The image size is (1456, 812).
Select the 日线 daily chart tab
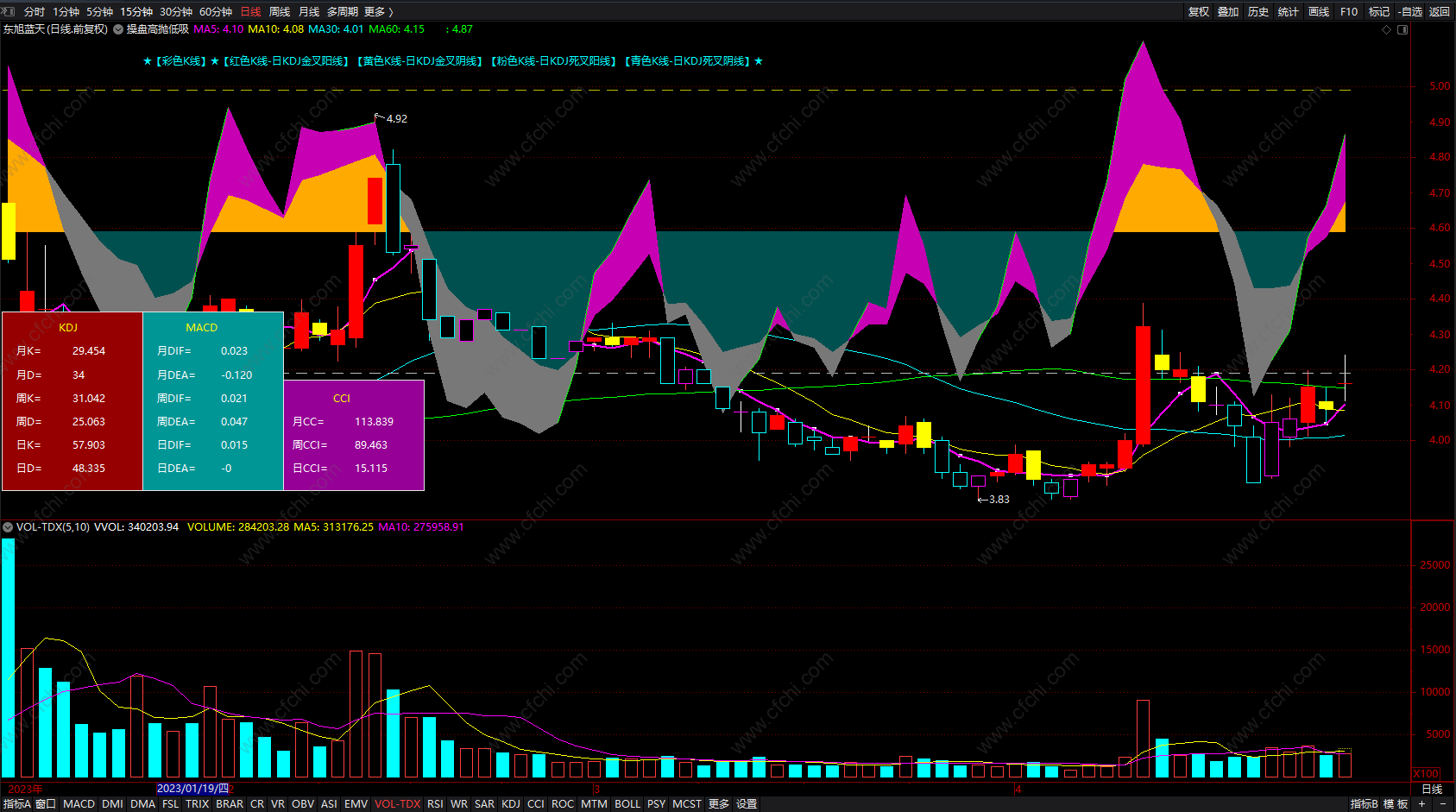coord(250,12)
